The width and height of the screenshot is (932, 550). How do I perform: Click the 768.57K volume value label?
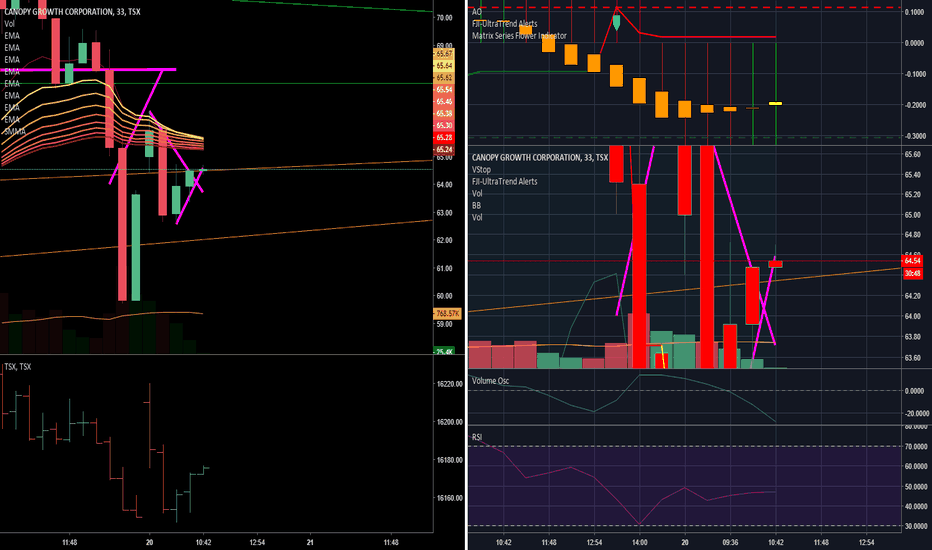click(x=448, y=313)
